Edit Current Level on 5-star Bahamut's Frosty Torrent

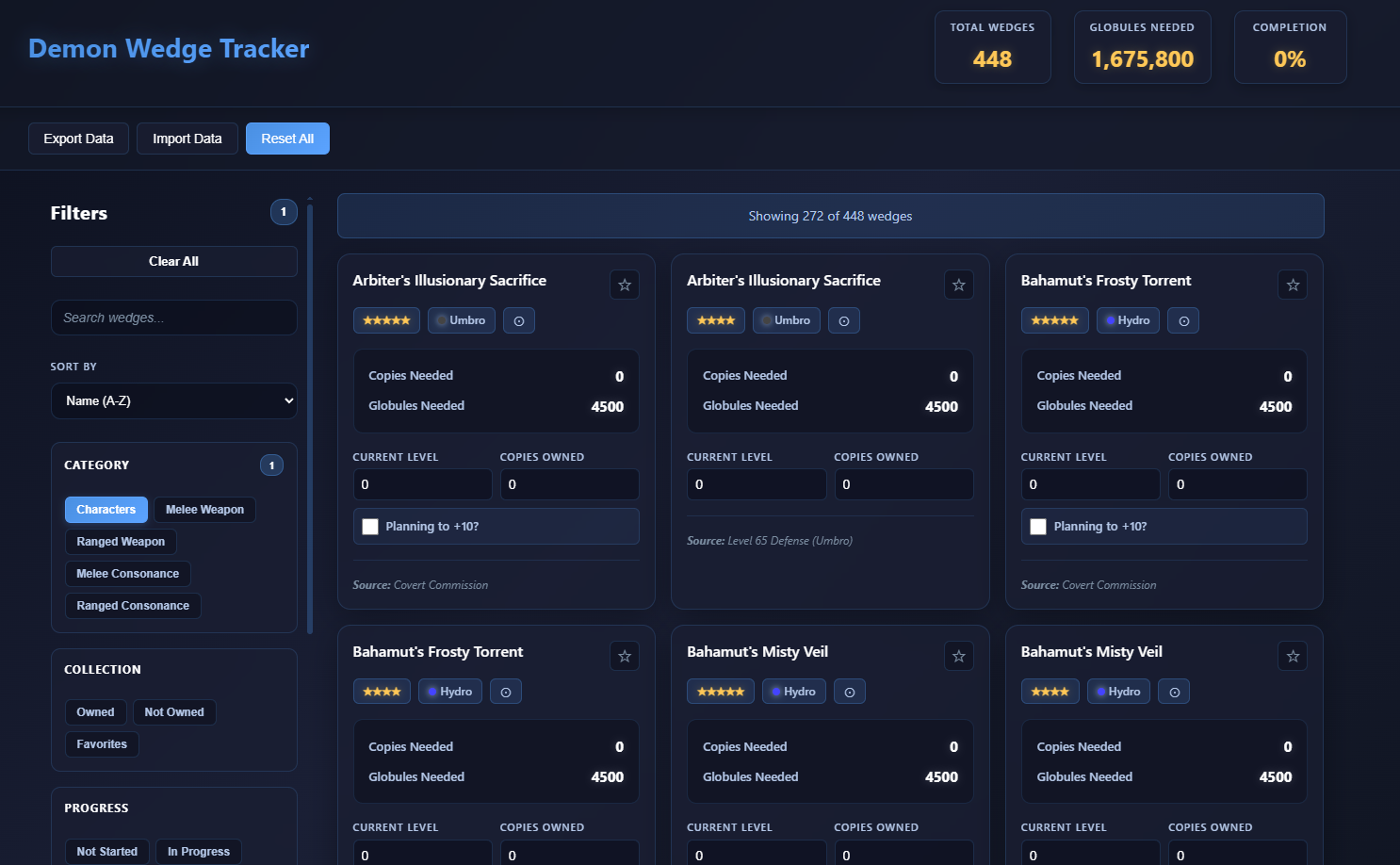pos(1091,484)
